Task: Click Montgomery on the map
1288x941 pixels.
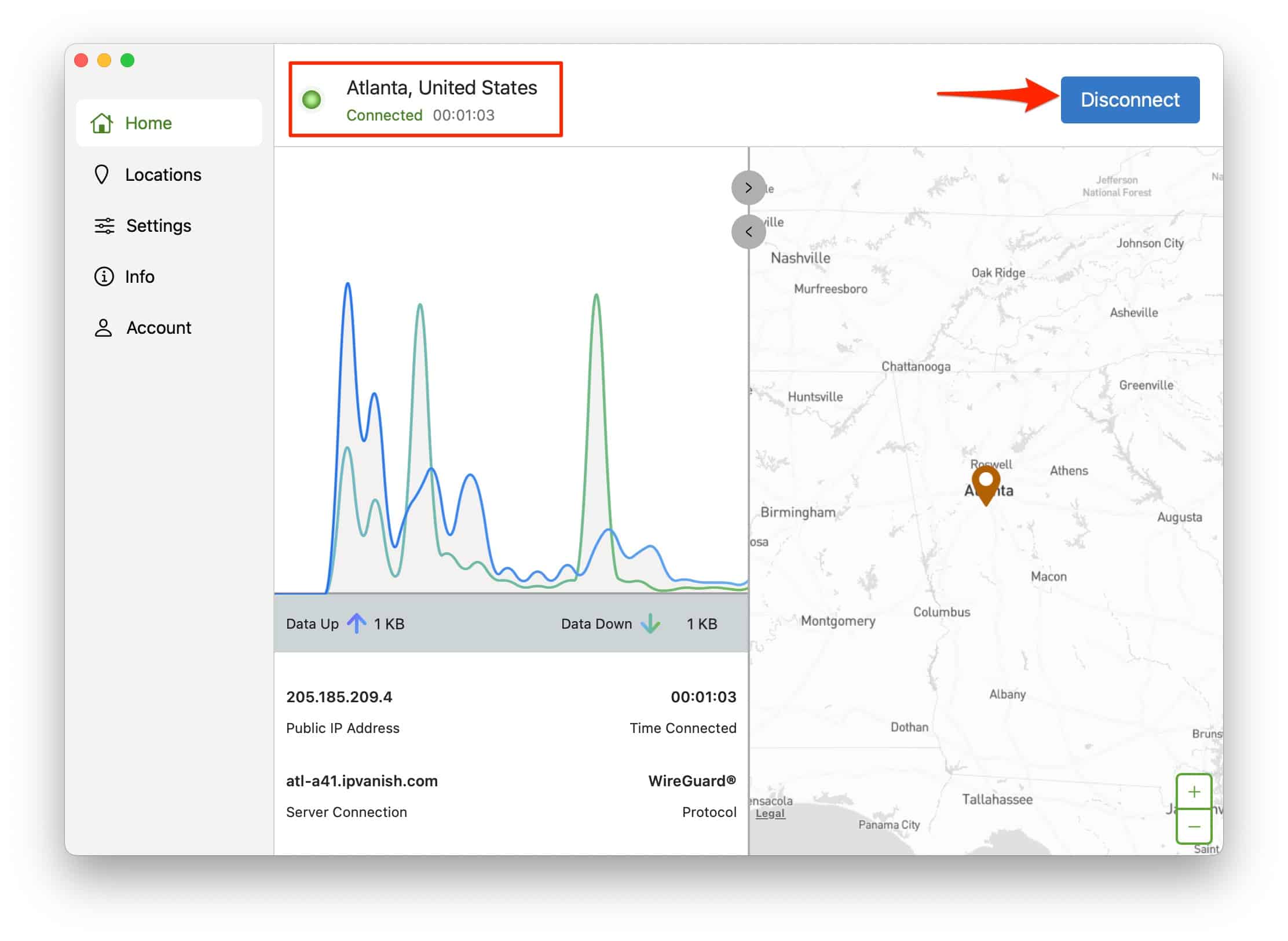Action: click(838, 621)
